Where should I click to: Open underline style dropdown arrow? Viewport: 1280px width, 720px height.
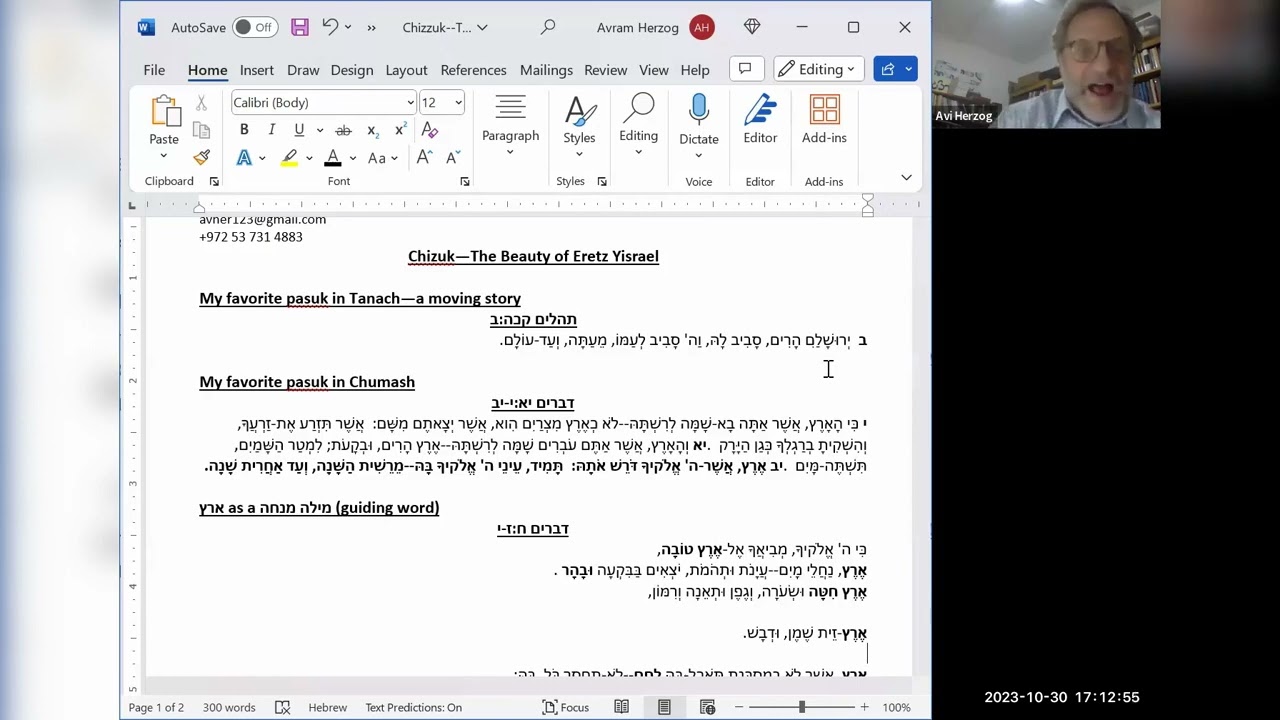tap(320, 130)
